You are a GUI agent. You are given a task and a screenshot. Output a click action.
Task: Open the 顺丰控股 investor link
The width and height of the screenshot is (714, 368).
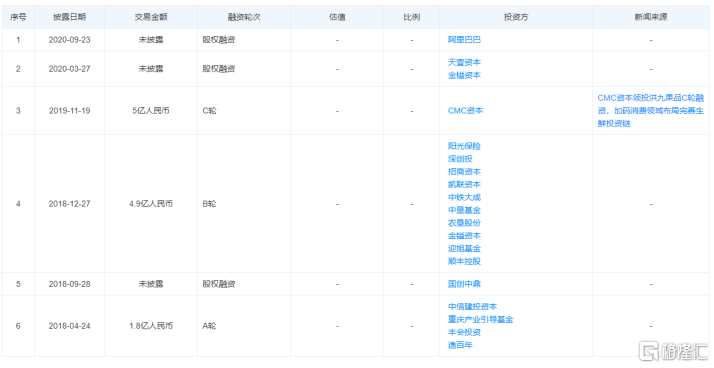coord(464,261)
